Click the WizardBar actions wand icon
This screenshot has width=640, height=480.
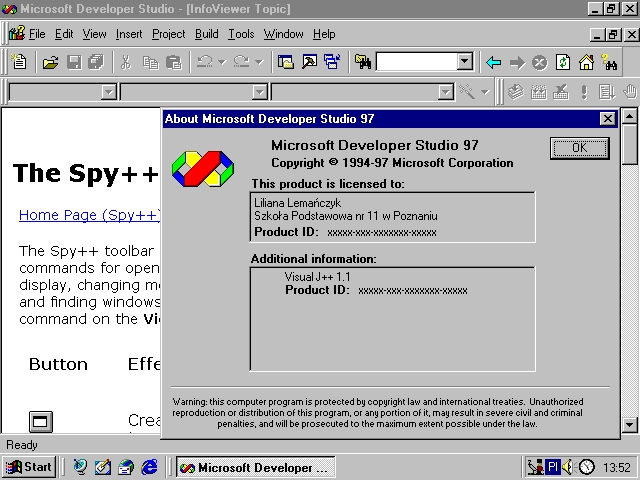pos(467,92)
